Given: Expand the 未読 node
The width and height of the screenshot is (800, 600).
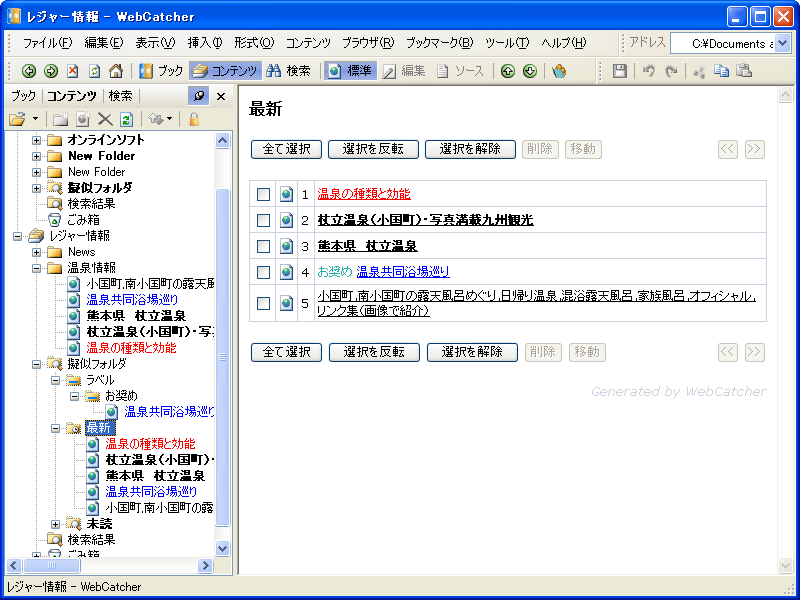Looking at the screenshot, I should (x=55, y=524).
